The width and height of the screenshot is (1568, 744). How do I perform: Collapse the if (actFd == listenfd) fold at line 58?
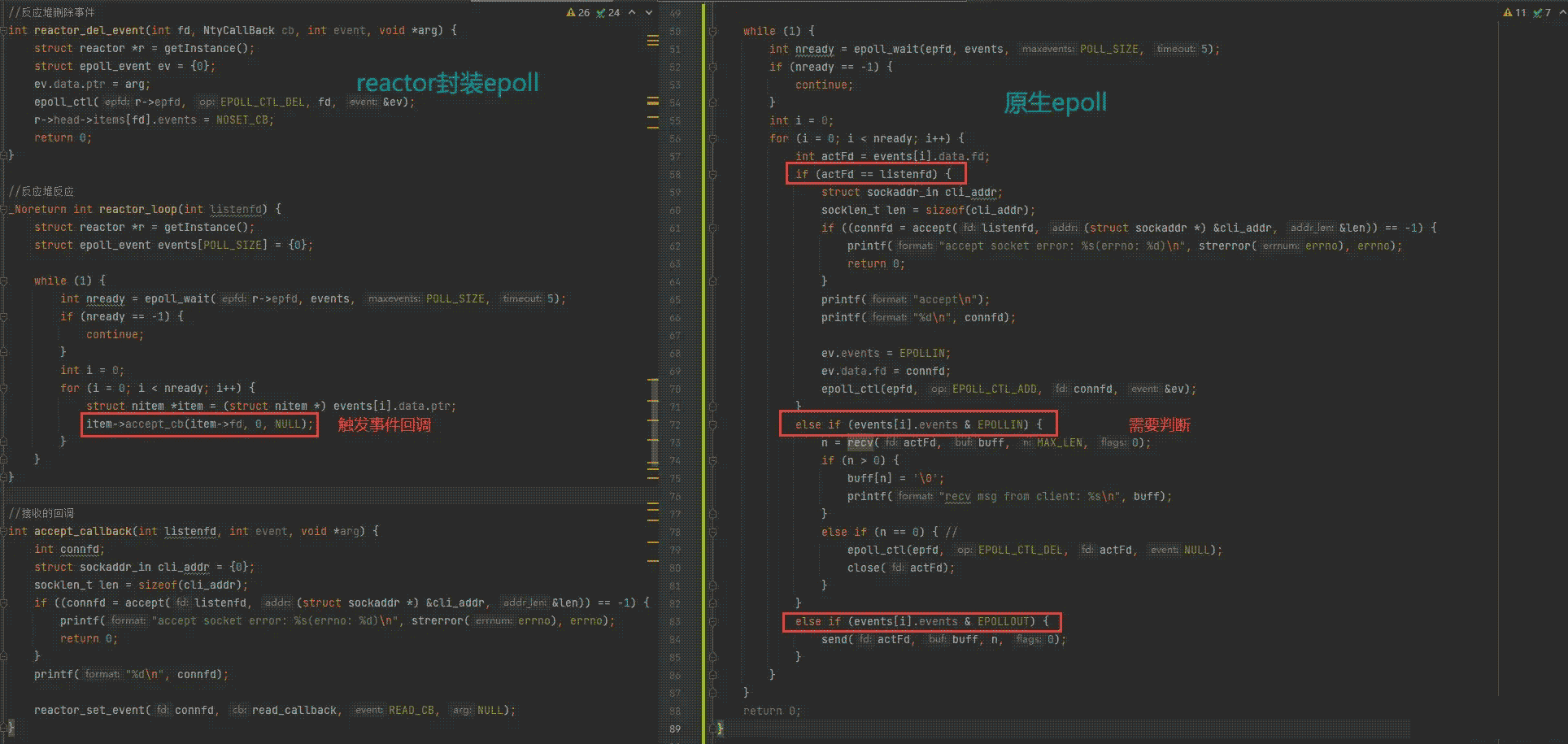click(x=712, y=174)
